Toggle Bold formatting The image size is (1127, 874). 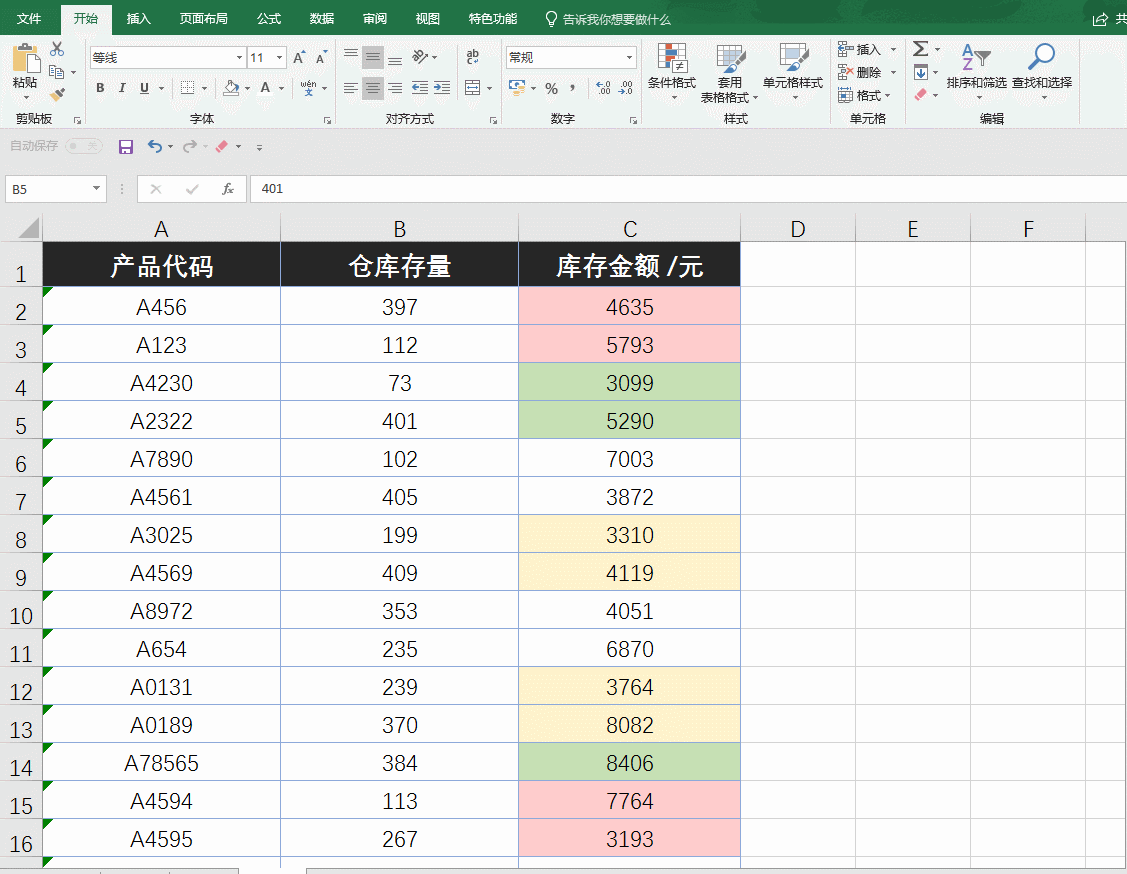(100, 88)
